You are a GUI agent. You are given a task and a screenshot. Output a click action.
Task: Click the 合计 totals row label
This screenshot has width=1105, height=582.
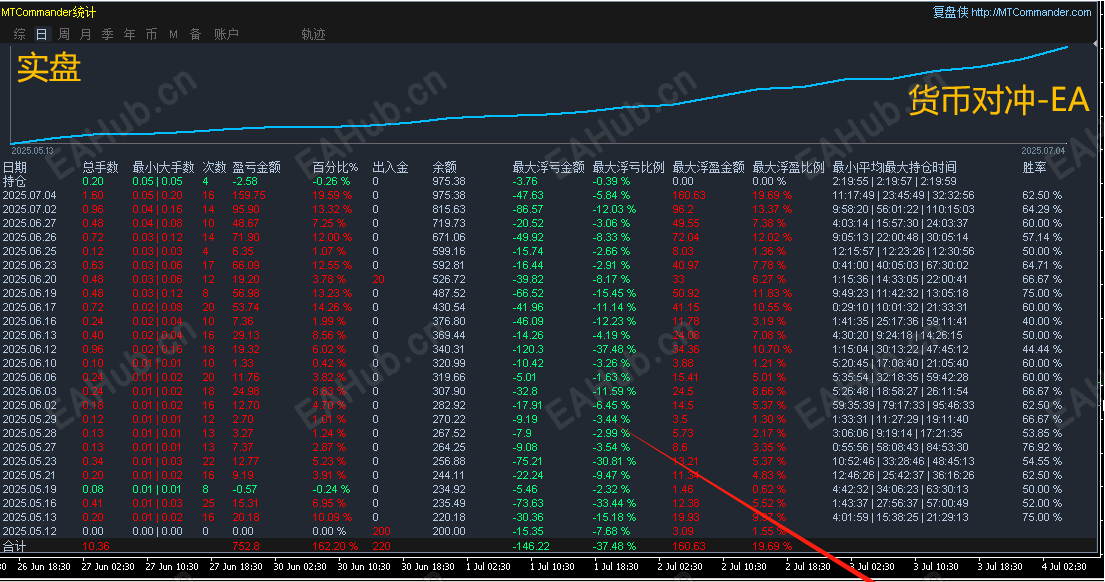pyautogui.click(x=15, y=546)
